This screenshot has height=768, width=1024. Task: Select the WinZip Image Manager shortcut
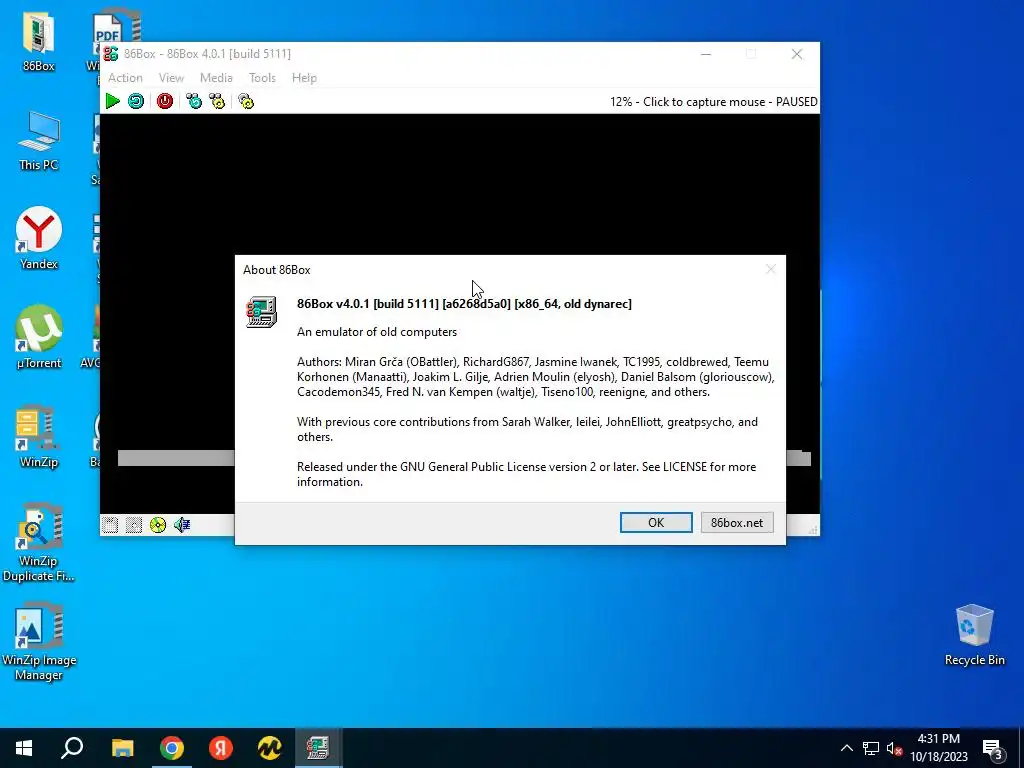click(39, 642)
